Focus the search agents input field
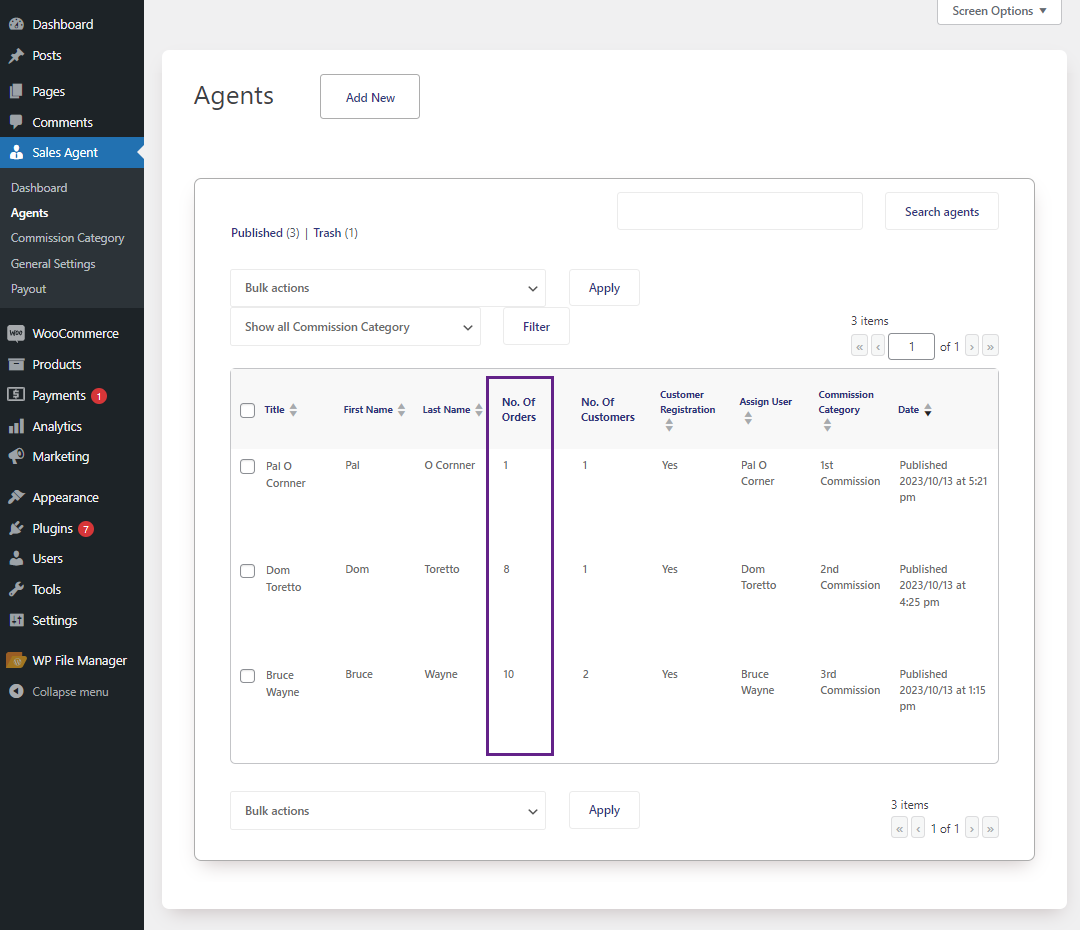1080x930 pixels. tap(740, 211)
